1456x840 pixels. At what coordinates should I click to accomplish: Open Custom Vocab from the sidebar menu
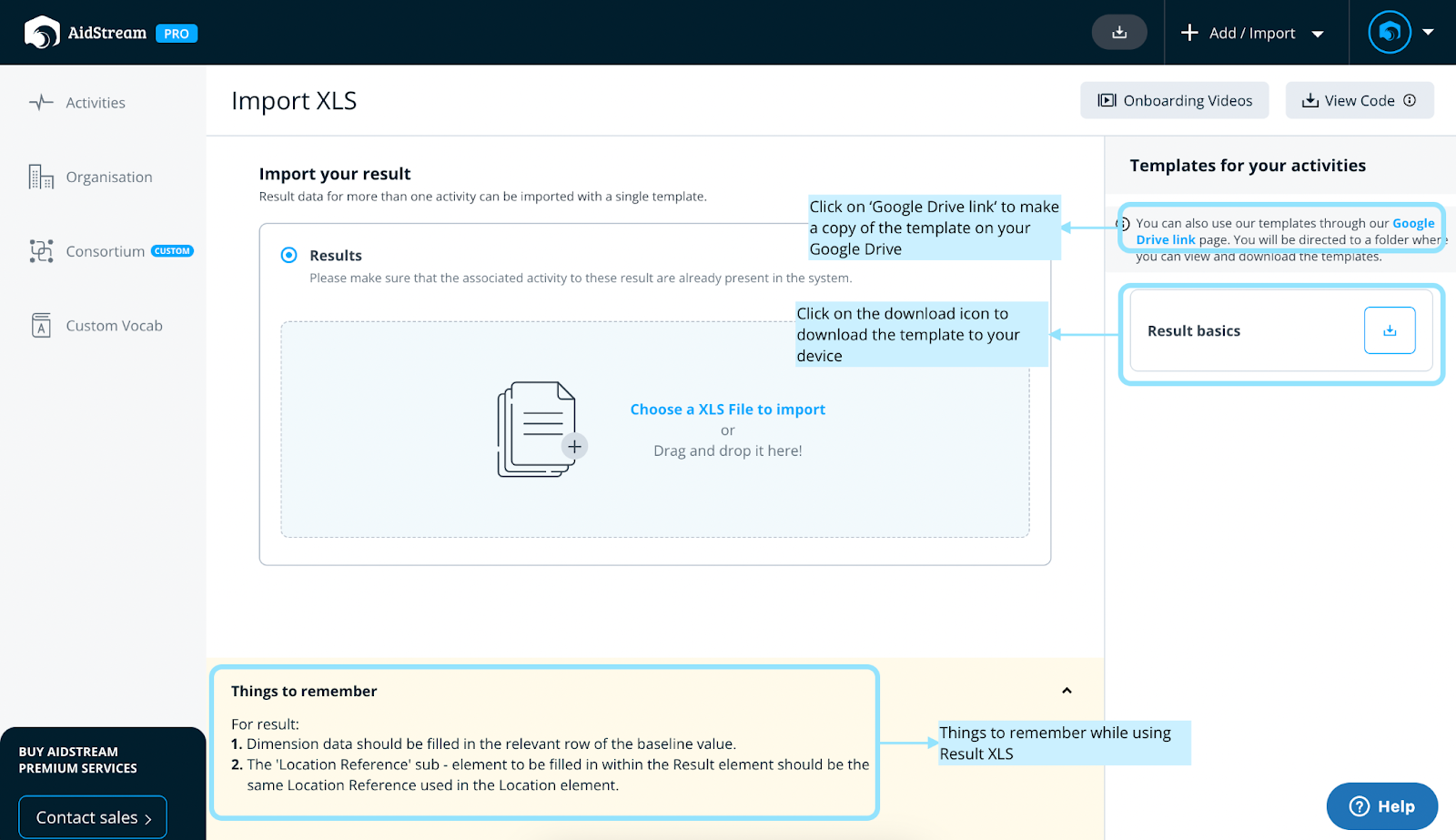(x=114, y=325)
